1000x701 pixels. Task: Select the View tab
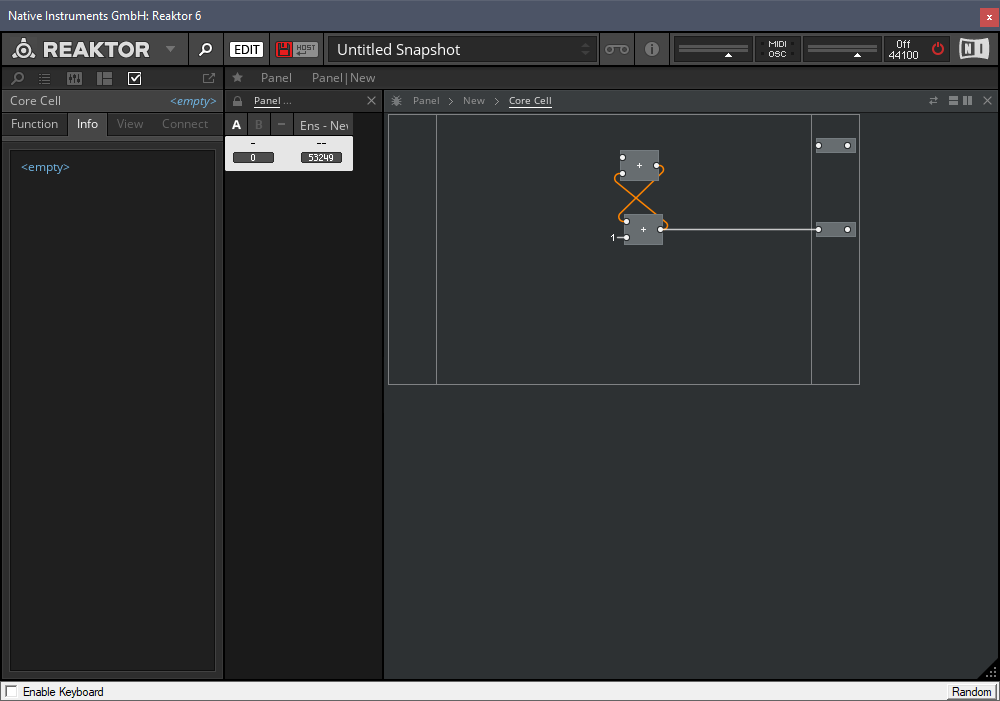(130, 124)
